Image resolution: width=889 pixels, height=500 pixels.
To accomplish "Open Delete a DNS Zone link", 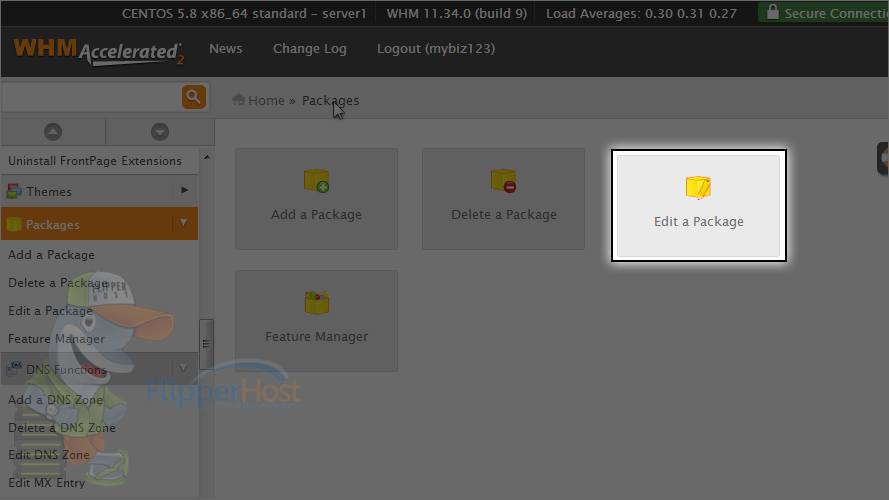I will point(62,427).
